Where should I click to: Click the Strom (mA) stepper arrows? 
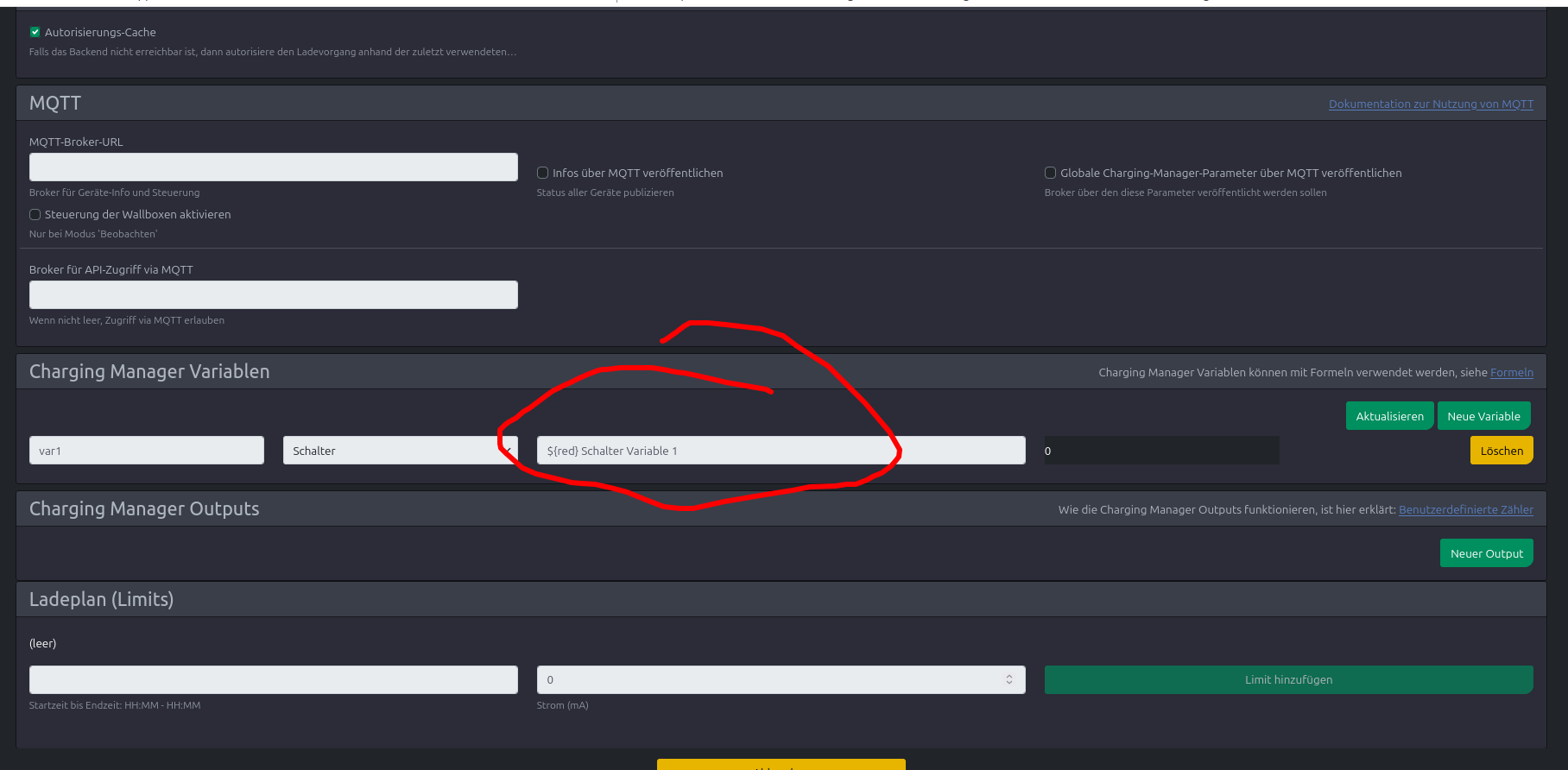pyautogui.click(x=1008, y=679)
